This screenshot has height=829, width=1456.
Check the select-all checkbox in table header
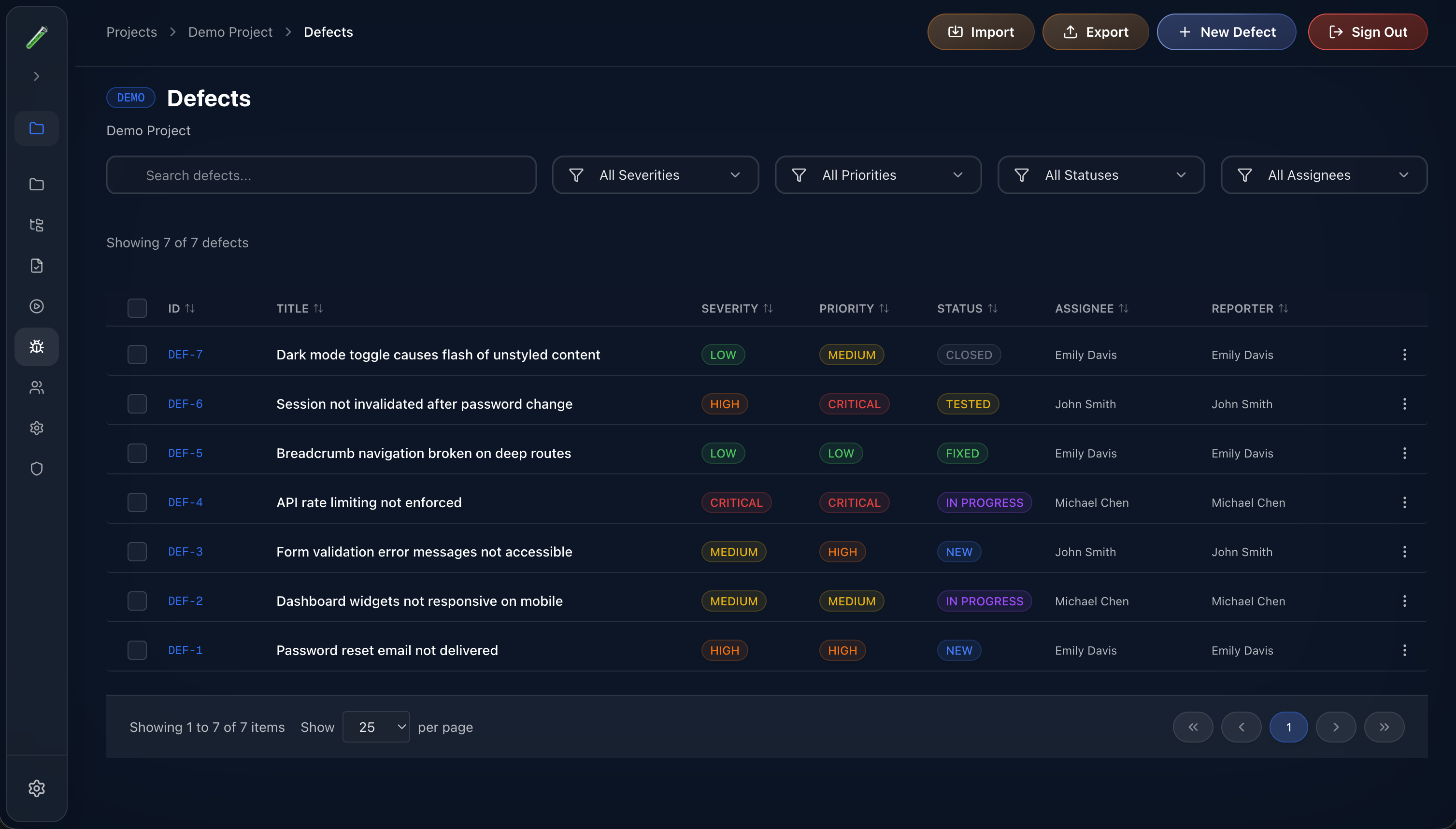pyautogui.click(x=137, y=308)
